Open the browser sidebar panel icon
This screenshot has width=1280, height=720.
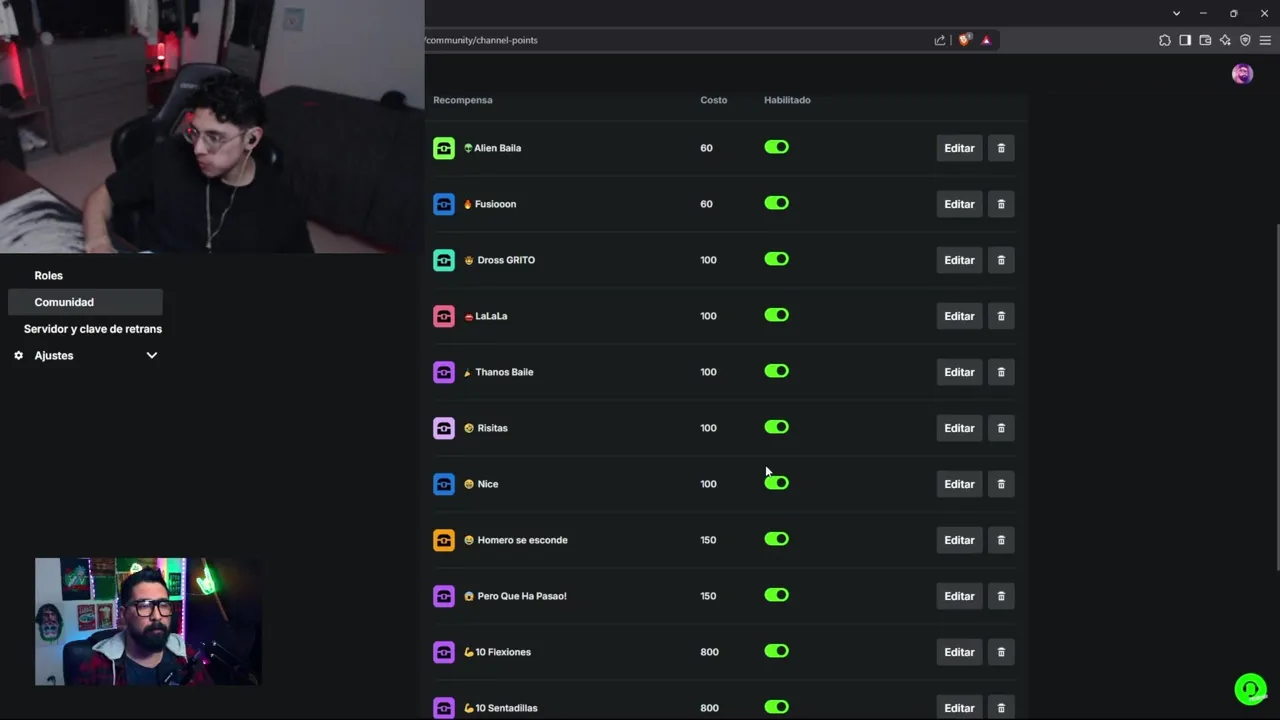[1185, 40]
